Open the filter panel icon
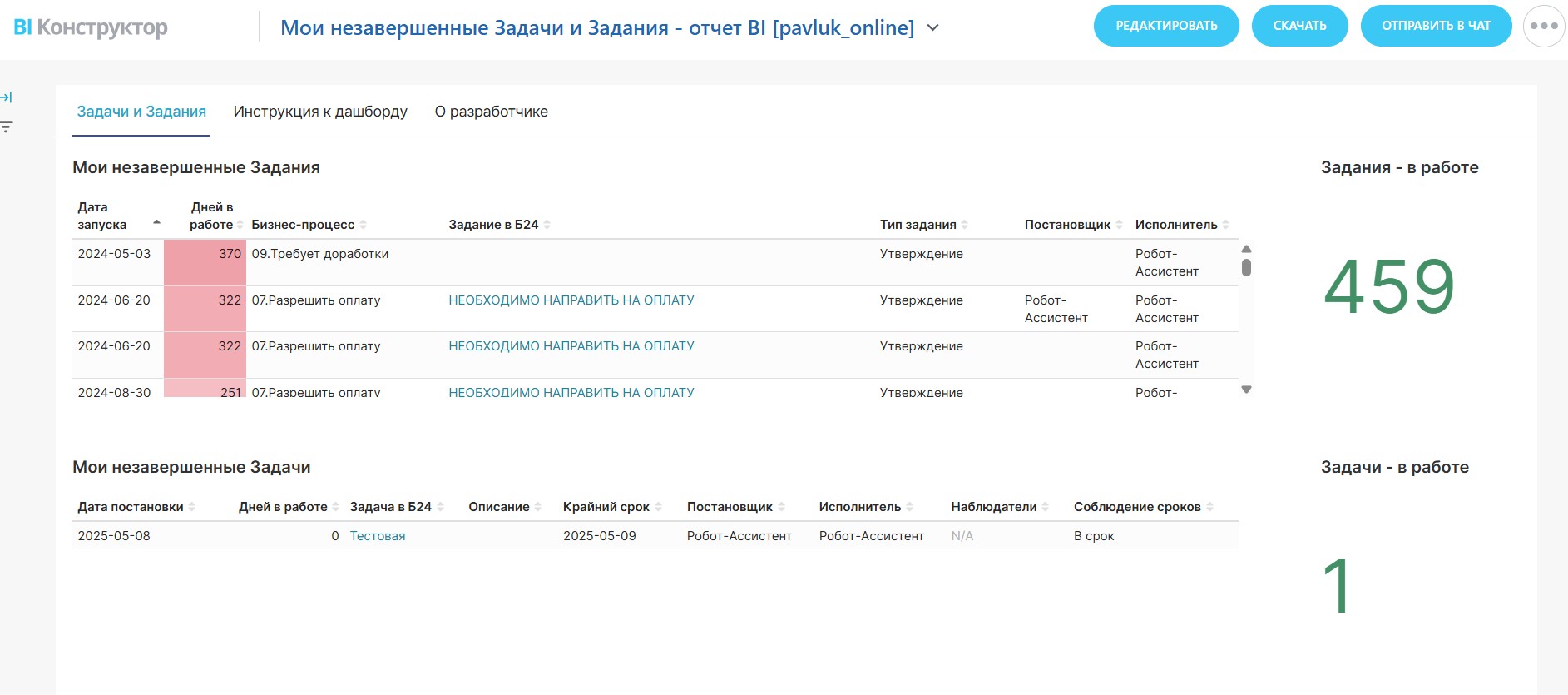 7,127
